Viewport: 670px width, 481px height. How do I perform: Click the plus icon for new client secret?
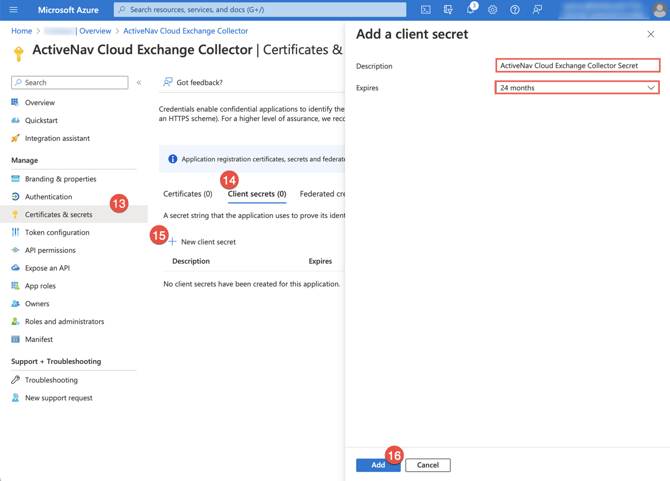[172, 242]
